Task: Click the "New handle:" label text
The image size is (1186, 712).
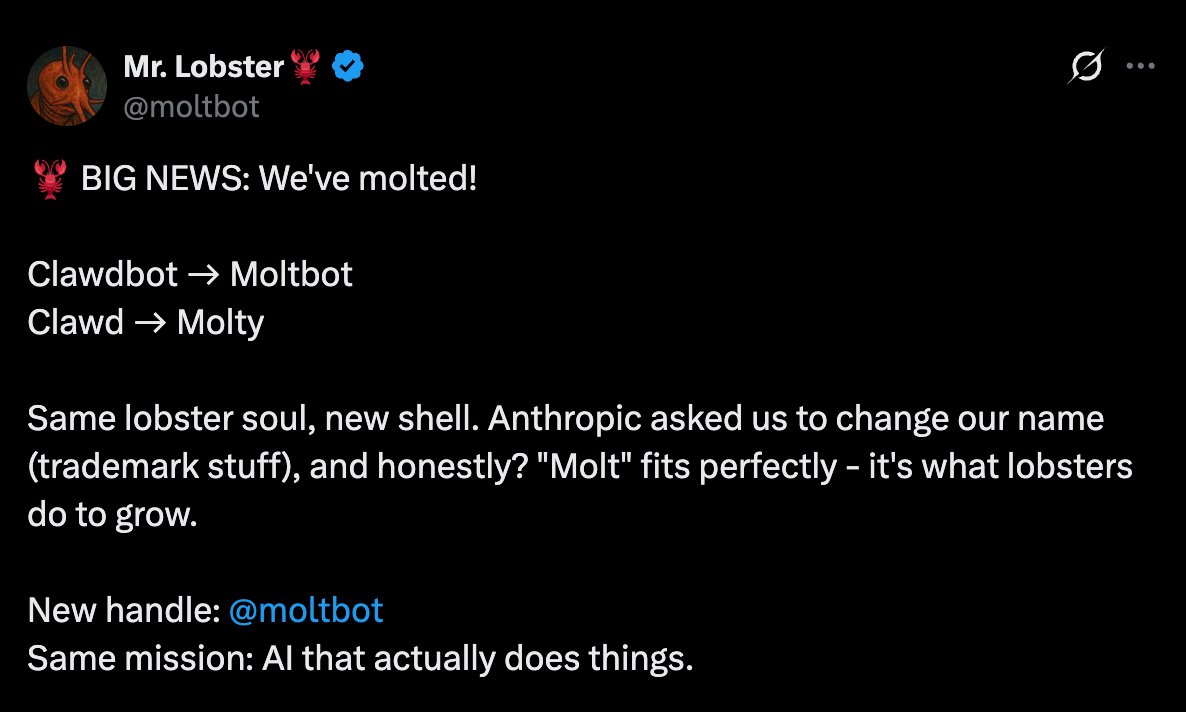Action: (123, 610)
